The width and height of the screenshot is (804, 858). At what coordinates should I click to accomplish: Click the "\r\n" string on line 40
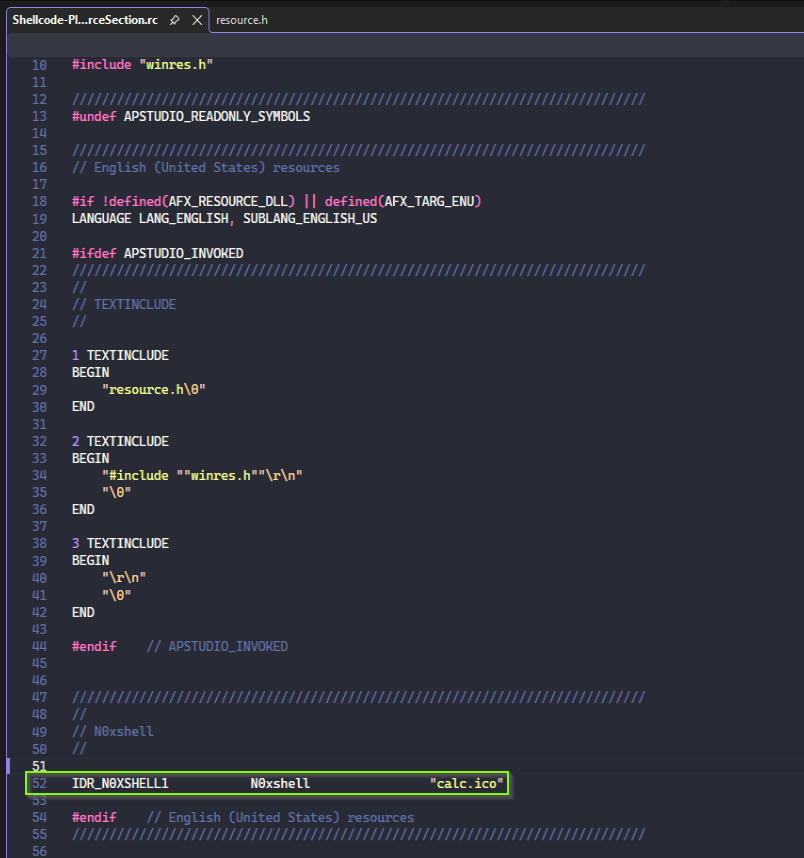pyautogui.click(x=124, y=577)
